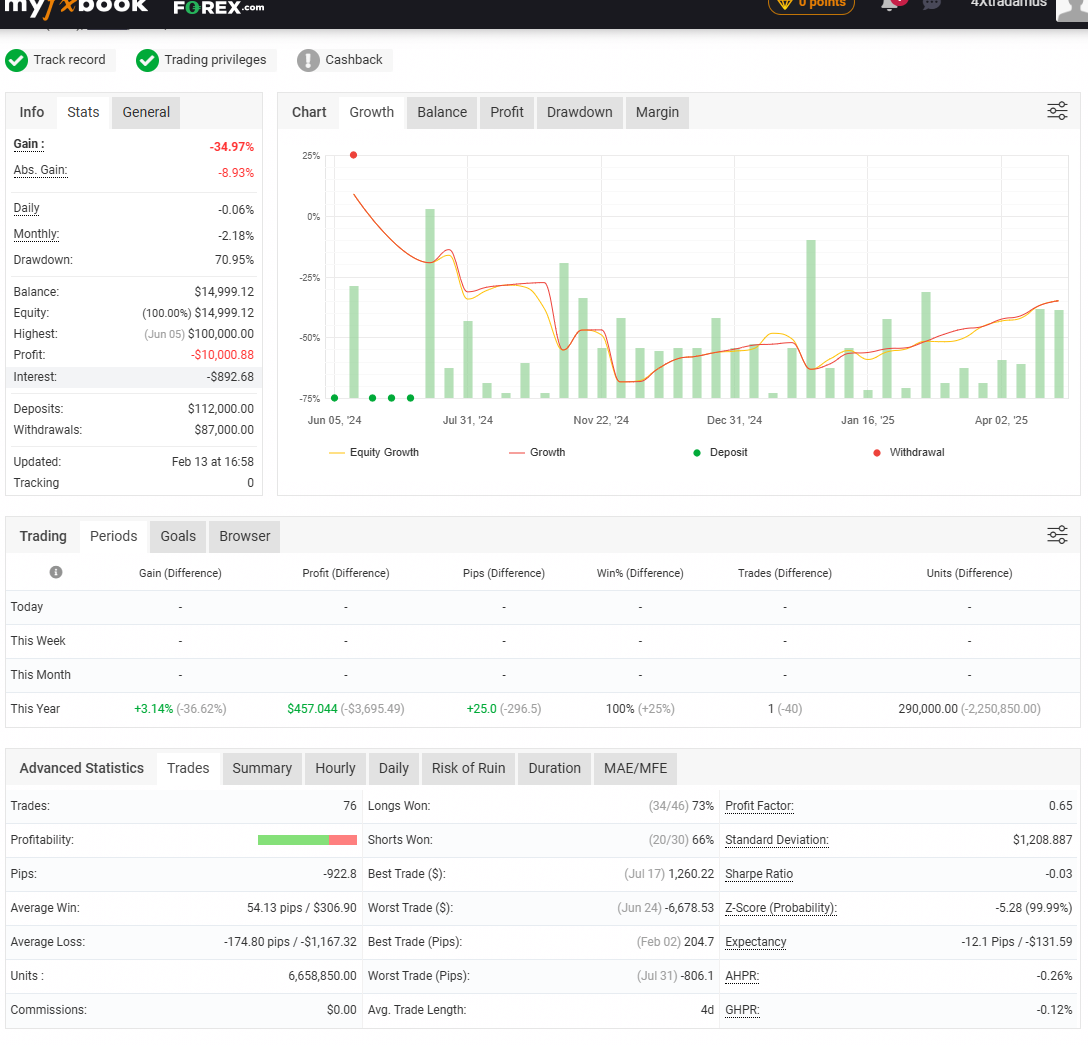Click the Gain label link
Screen dimensions: 1088x1045
(x=29, y=144)
